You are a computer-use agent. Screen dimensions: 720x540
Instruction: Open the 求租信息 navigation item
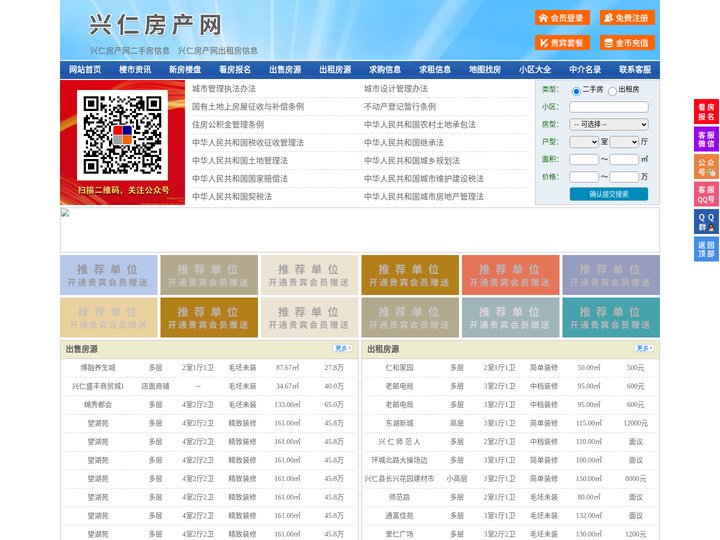(x=435, y=69)
